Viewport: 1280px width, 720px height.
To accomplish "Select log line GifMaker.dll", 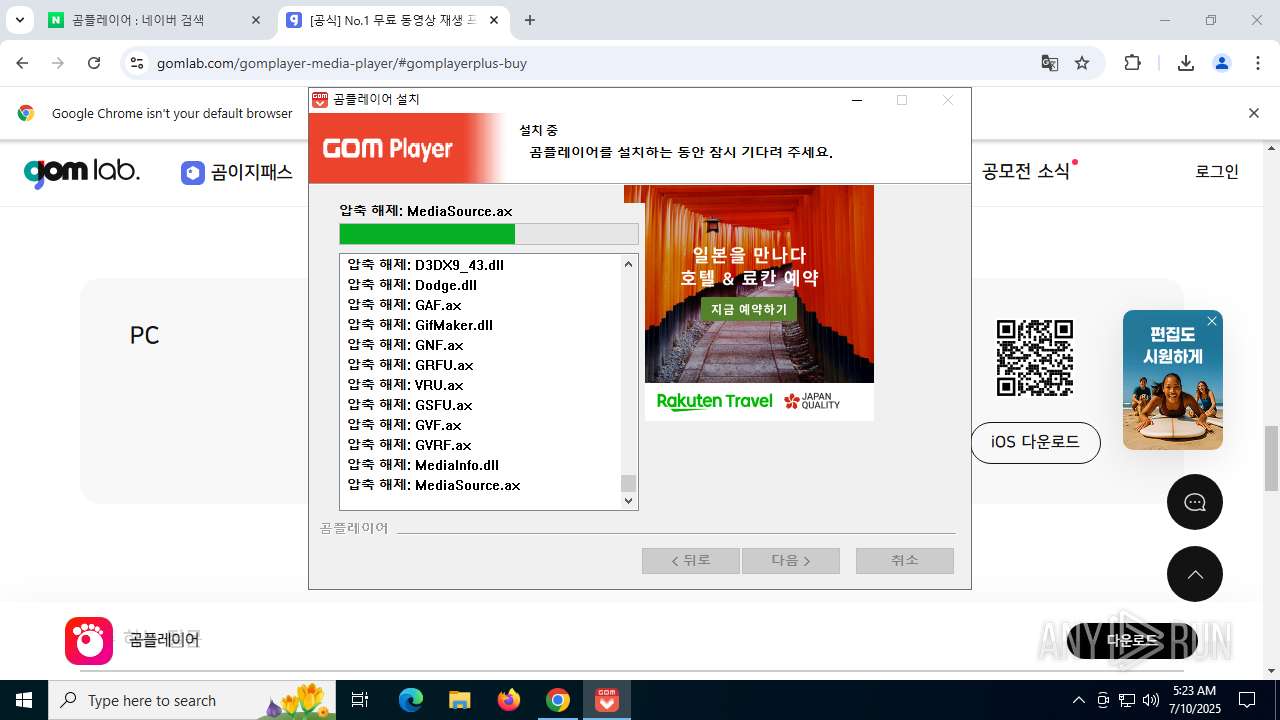I will click(x=420, y=325).
